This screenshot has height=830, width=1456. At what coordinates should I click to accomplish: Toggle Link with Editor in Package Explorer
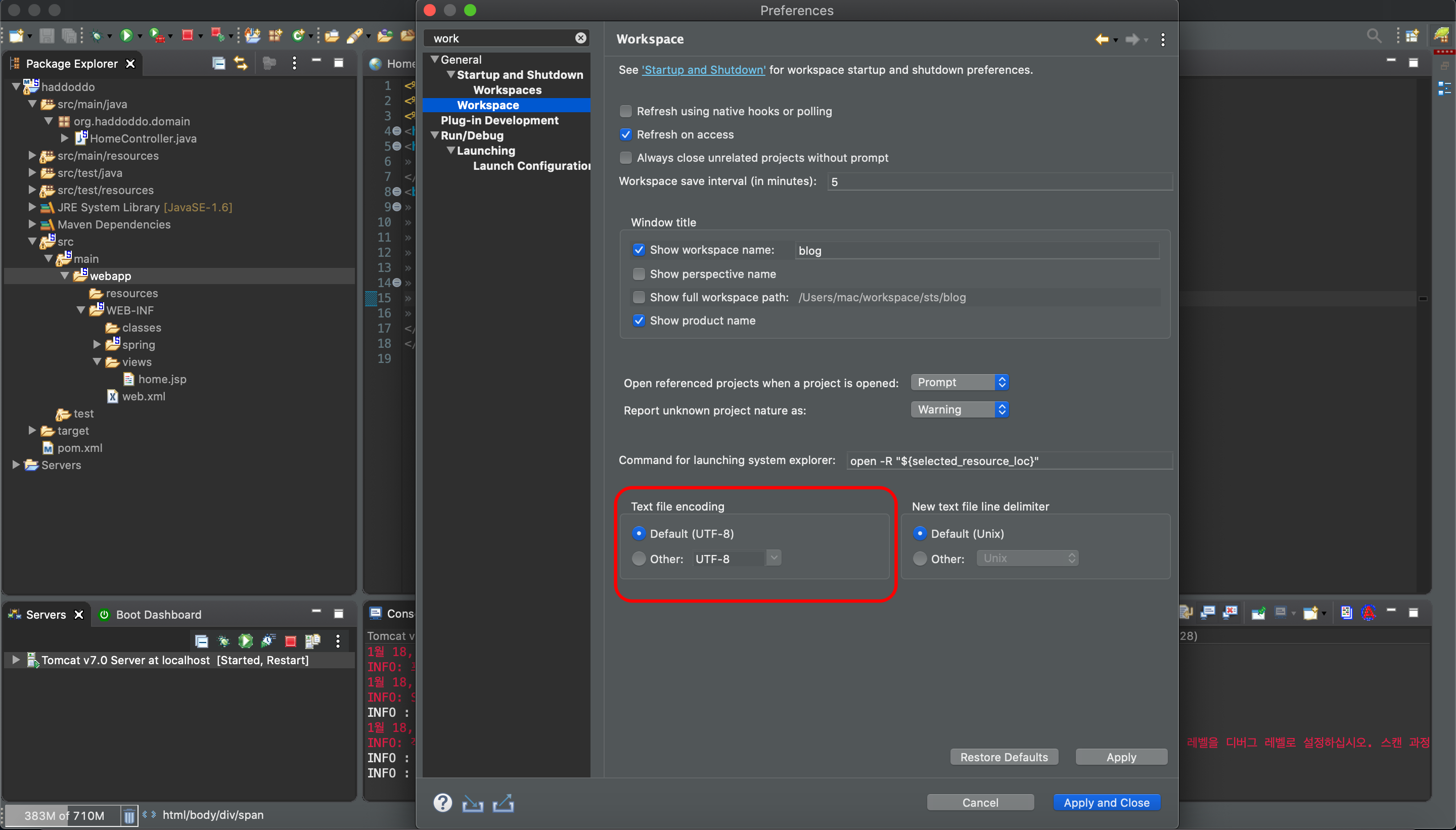tap(241, 63)
